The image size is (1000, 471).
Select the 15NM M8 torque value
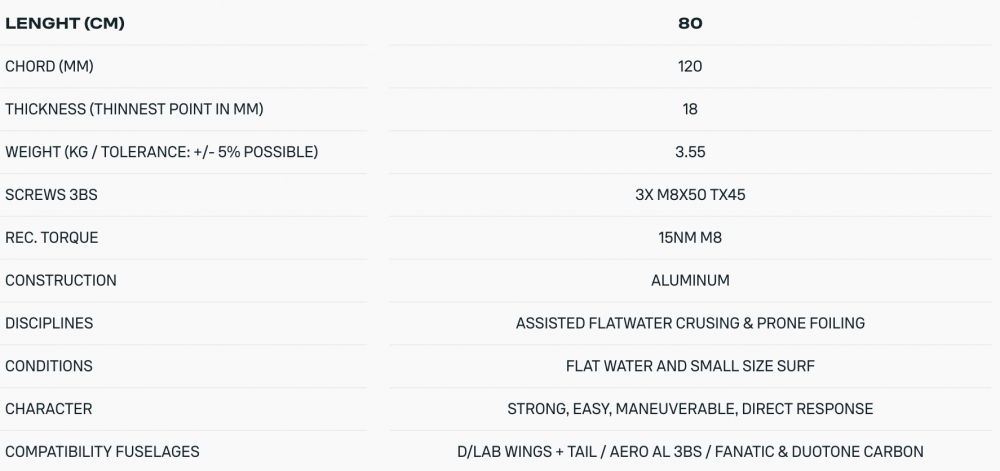pos(690,238)
